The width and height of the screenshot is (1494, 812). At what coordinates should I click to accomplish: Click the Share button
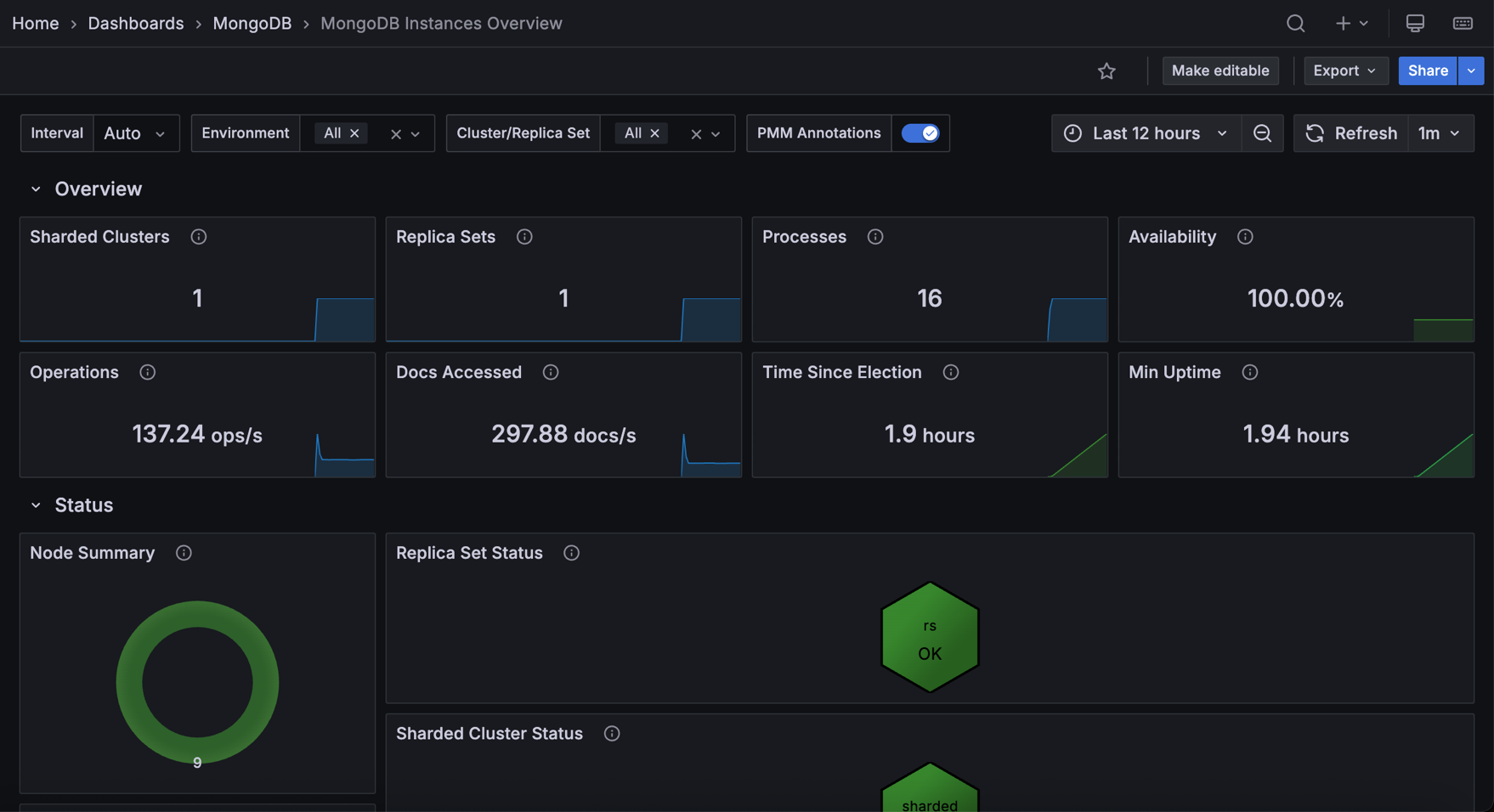tap(1428, 71)
